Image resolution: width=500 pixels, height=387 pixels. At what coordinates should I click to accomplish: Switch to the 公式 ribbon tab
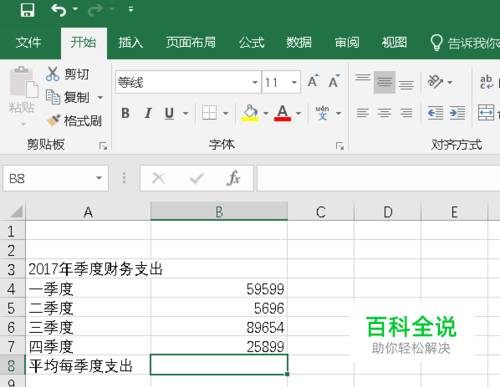pos(251,43)
